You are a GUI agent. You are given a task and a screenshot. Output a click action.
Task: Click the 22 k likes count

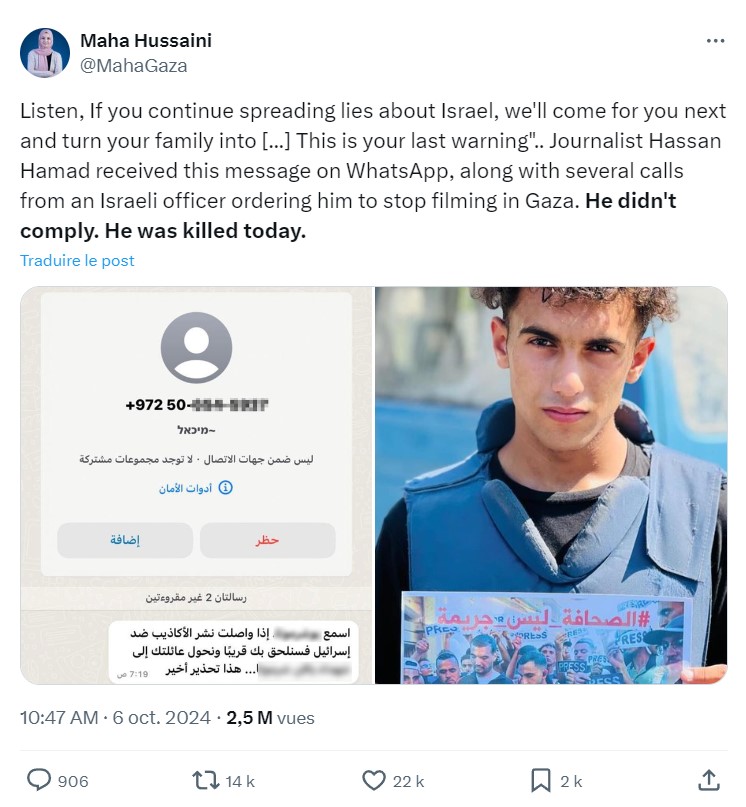[x=408, y=781]
